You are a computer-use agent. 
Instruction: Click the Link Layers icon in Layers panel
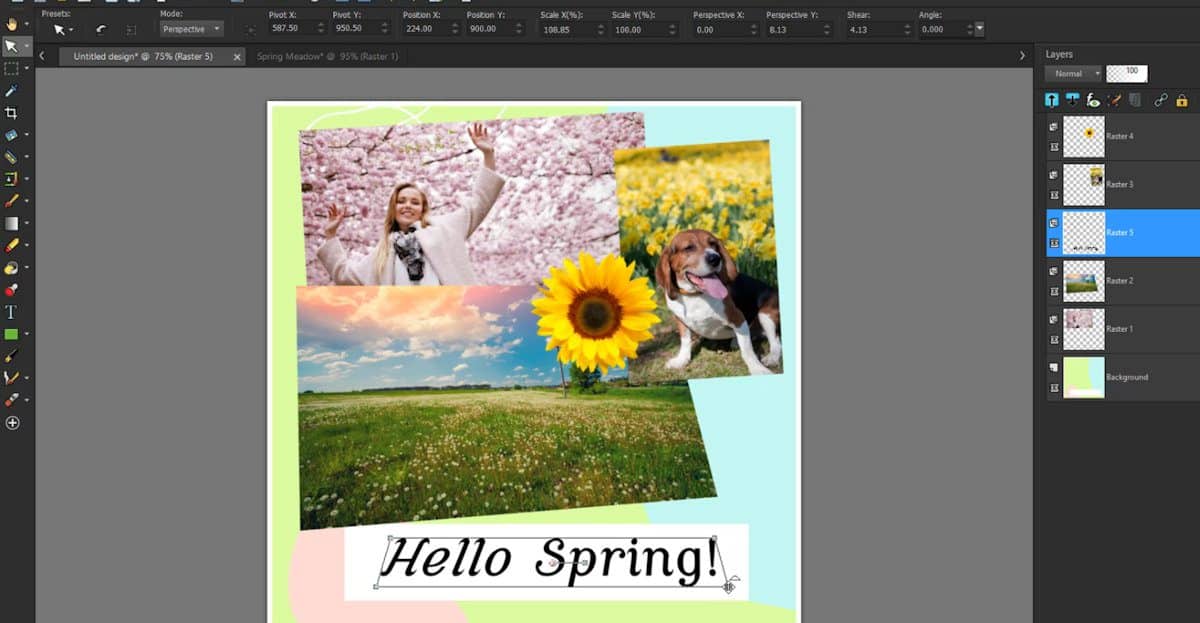pos(1161,99)
